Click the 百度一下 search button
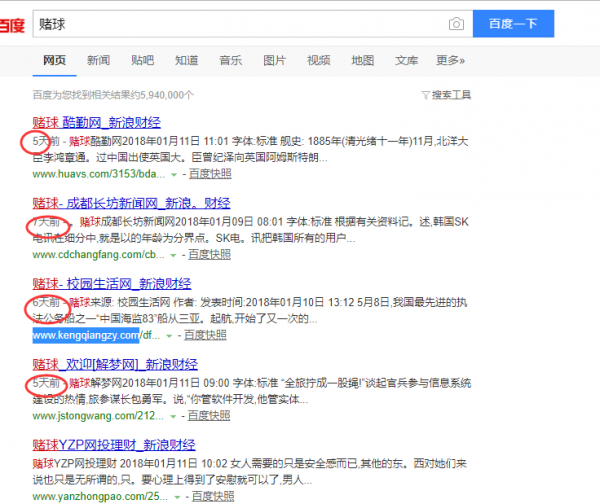The image size is (600, 504). point(519,23)
